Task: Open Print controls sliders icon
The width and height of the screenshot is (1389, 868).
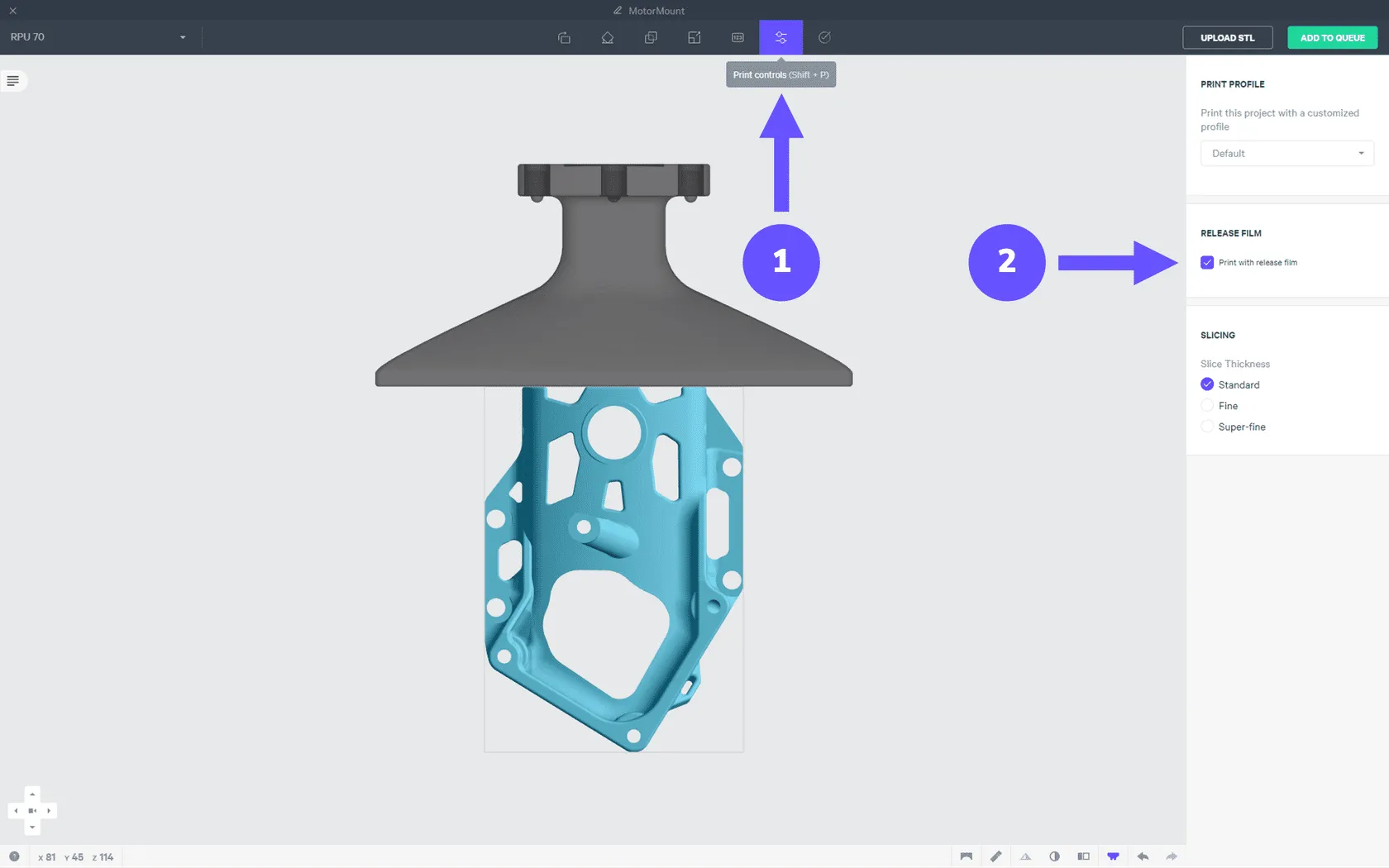Action: 781,37
